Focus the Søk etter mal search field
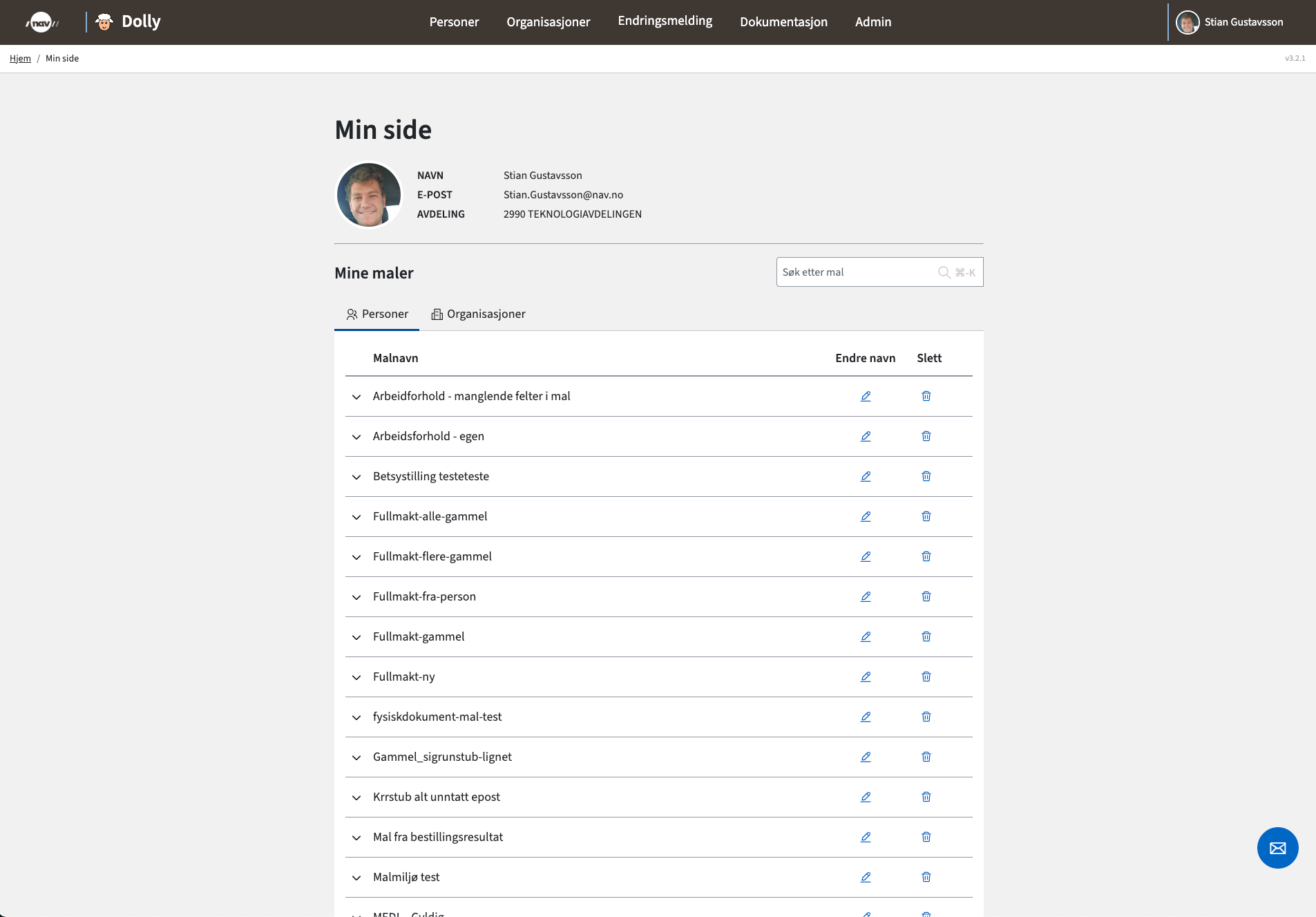Viewport: 1316px width, 917px height. [x=857, y=272]
